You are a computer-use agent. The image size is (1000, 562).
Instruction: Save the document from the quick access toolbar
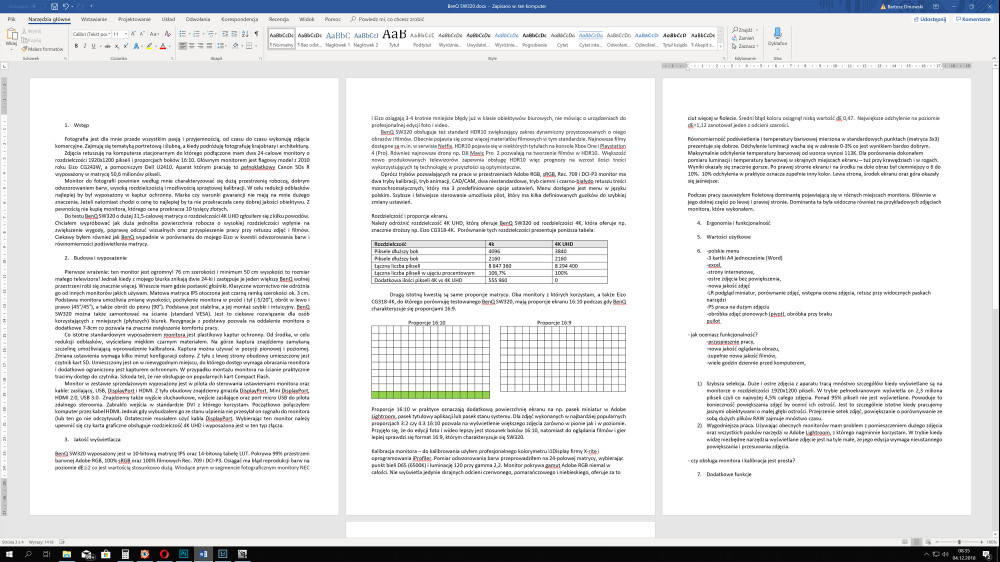pos(54,6)
